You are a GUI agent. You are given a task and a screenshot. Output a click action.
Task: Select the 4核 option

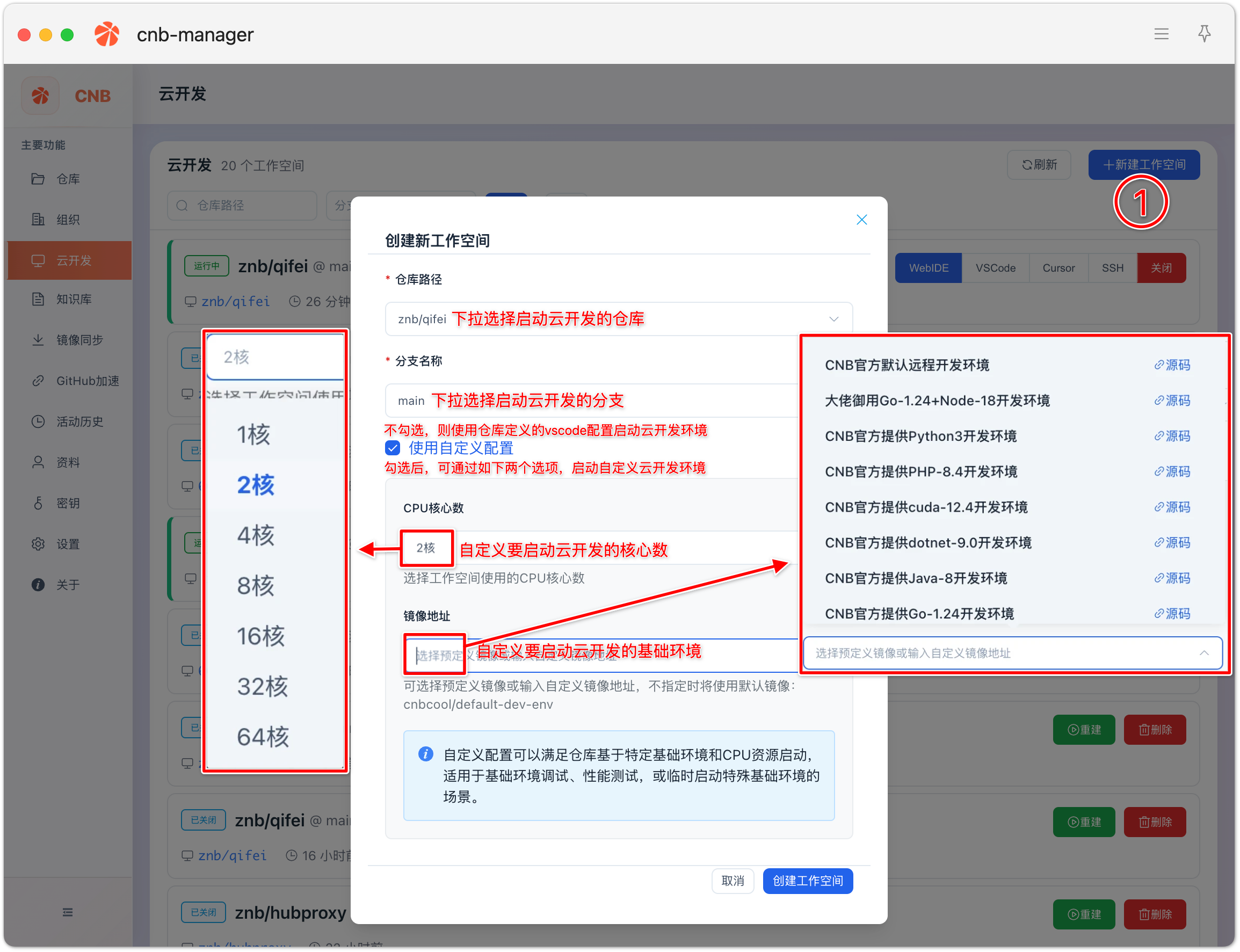pyautogui.click(x=275, y=535)
